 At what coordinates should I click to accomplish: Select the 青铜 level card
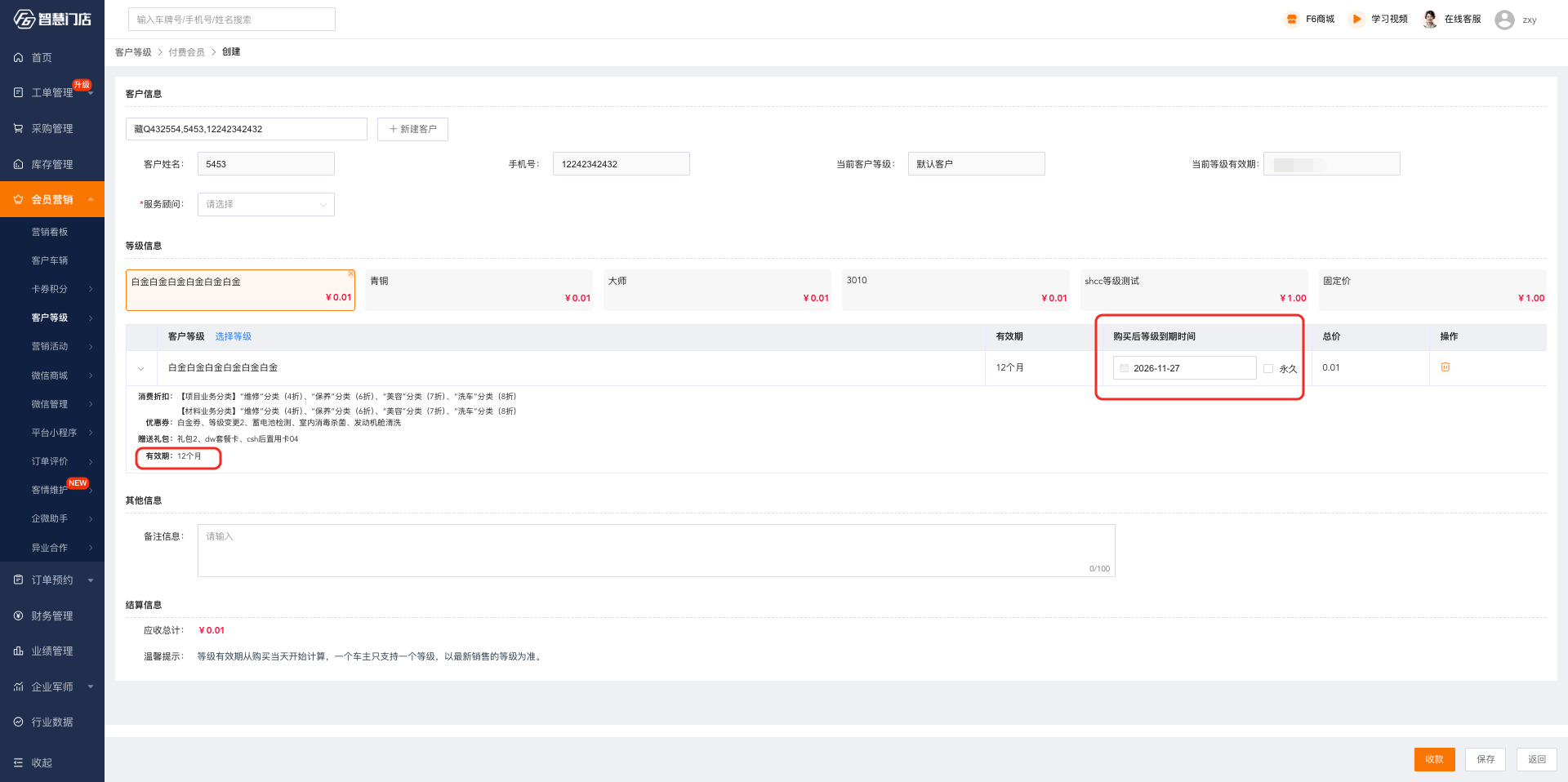coord(479,290)
